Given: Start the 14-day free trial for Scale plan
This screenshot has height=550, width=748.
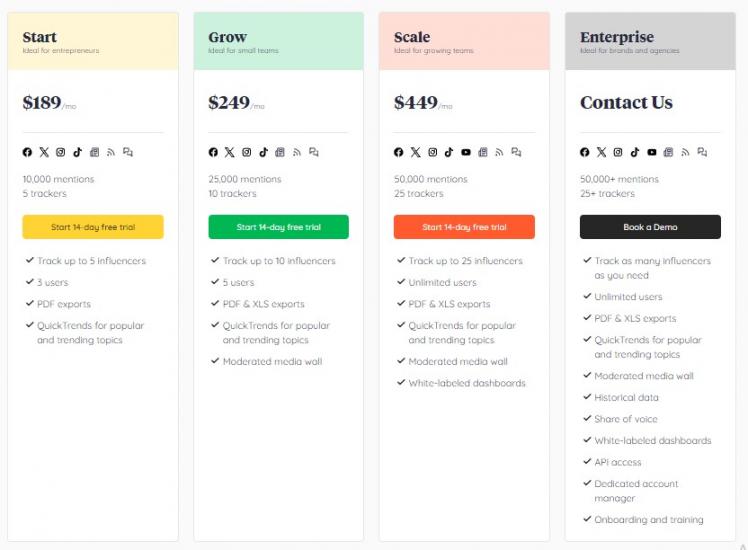Looking at the screenshot, I should [x=464, y=227].
